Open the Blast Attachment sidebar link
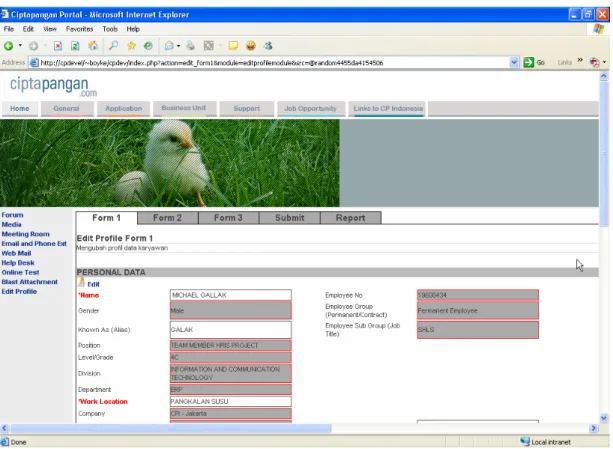Screen dimensions: 613x449 click(x=30, y=282)
